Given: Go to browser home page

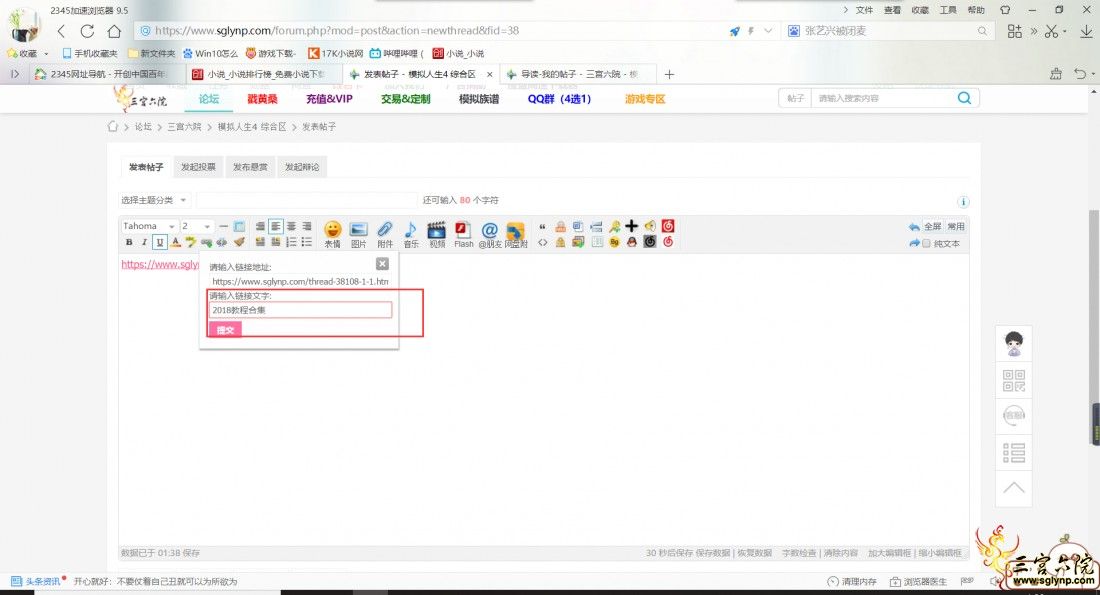Looking at the screenshot, I should [114, 31].
